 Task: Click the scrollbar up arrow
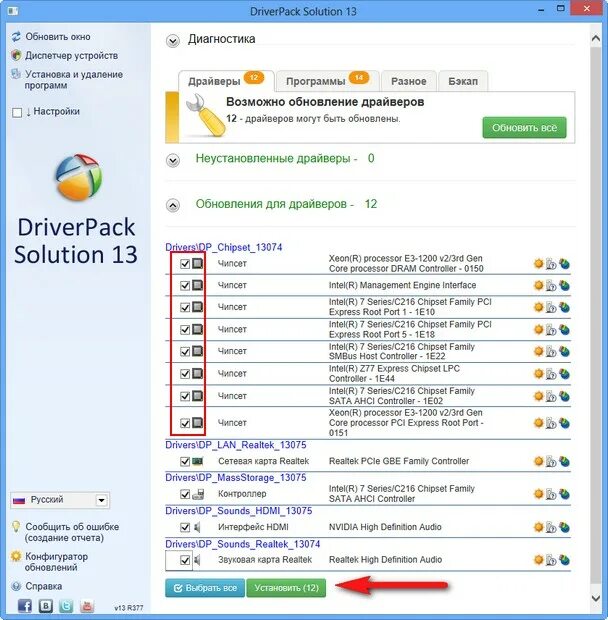click(596, 38)
